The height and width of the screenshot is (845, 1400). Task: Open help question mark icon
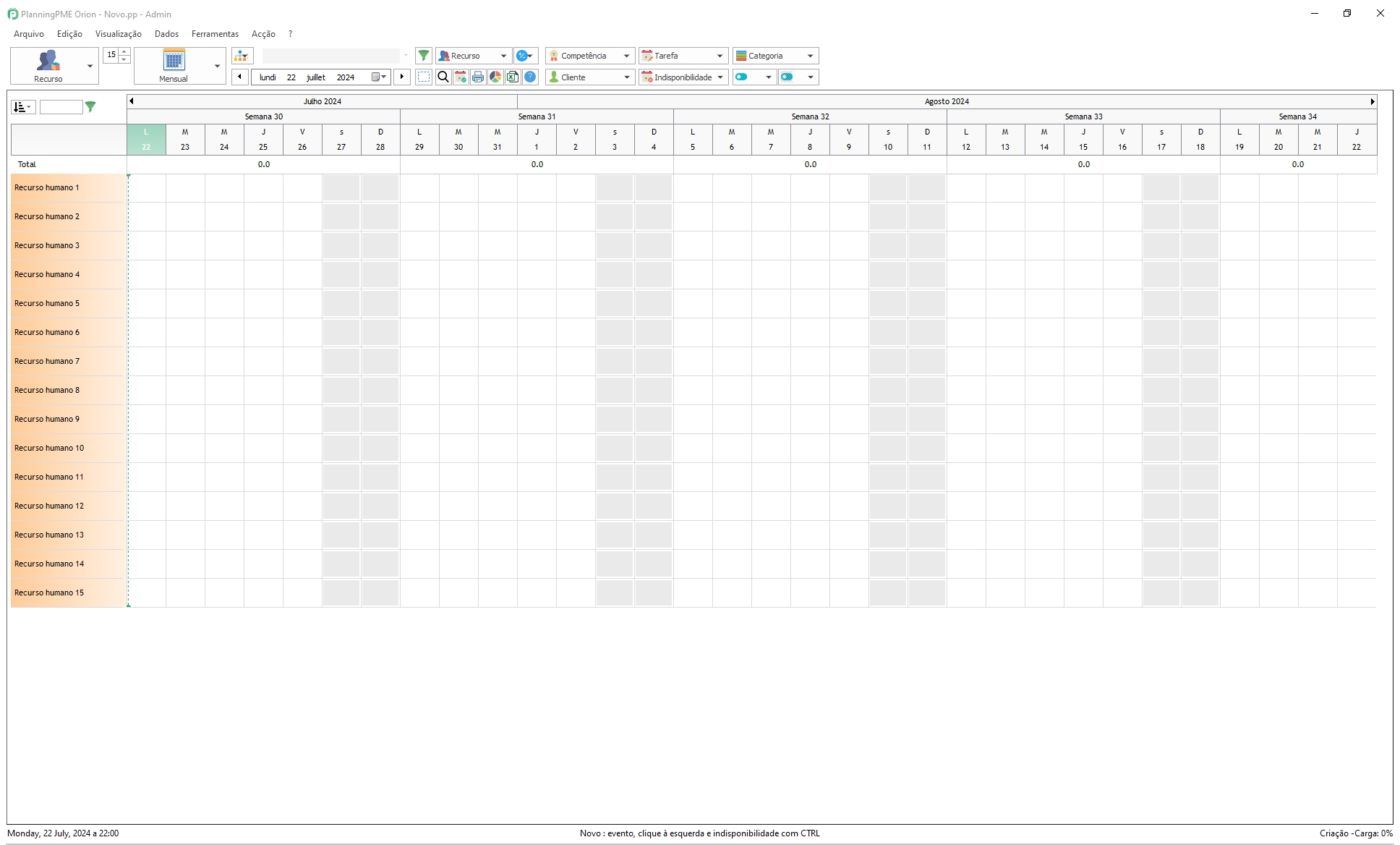530,77
